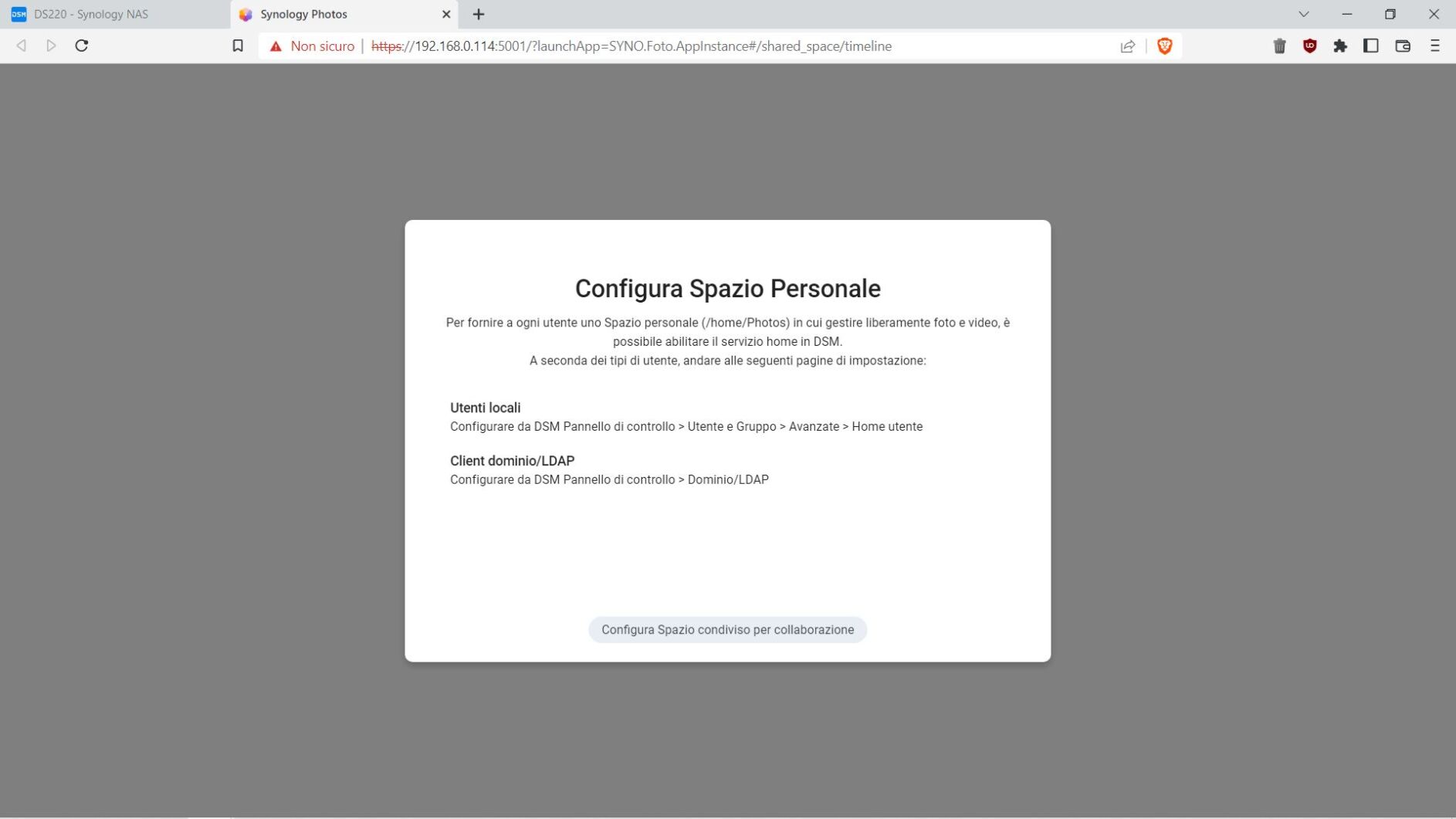Toggle the browser sidebar panel icon
The height and width of the screenshot is (819, 1456).
tap(1371, 46)
